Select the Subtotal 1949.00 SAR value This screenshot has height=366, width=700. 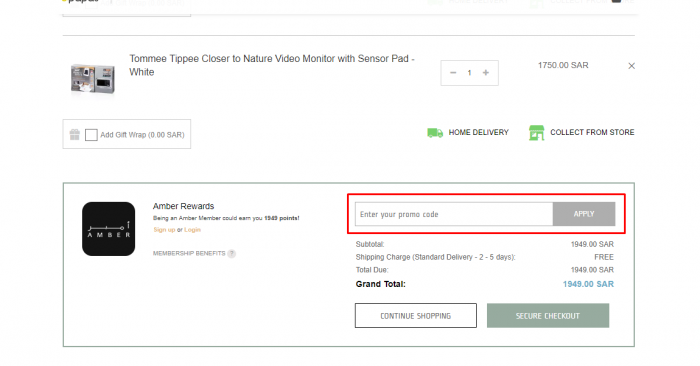tap(592, 245)
